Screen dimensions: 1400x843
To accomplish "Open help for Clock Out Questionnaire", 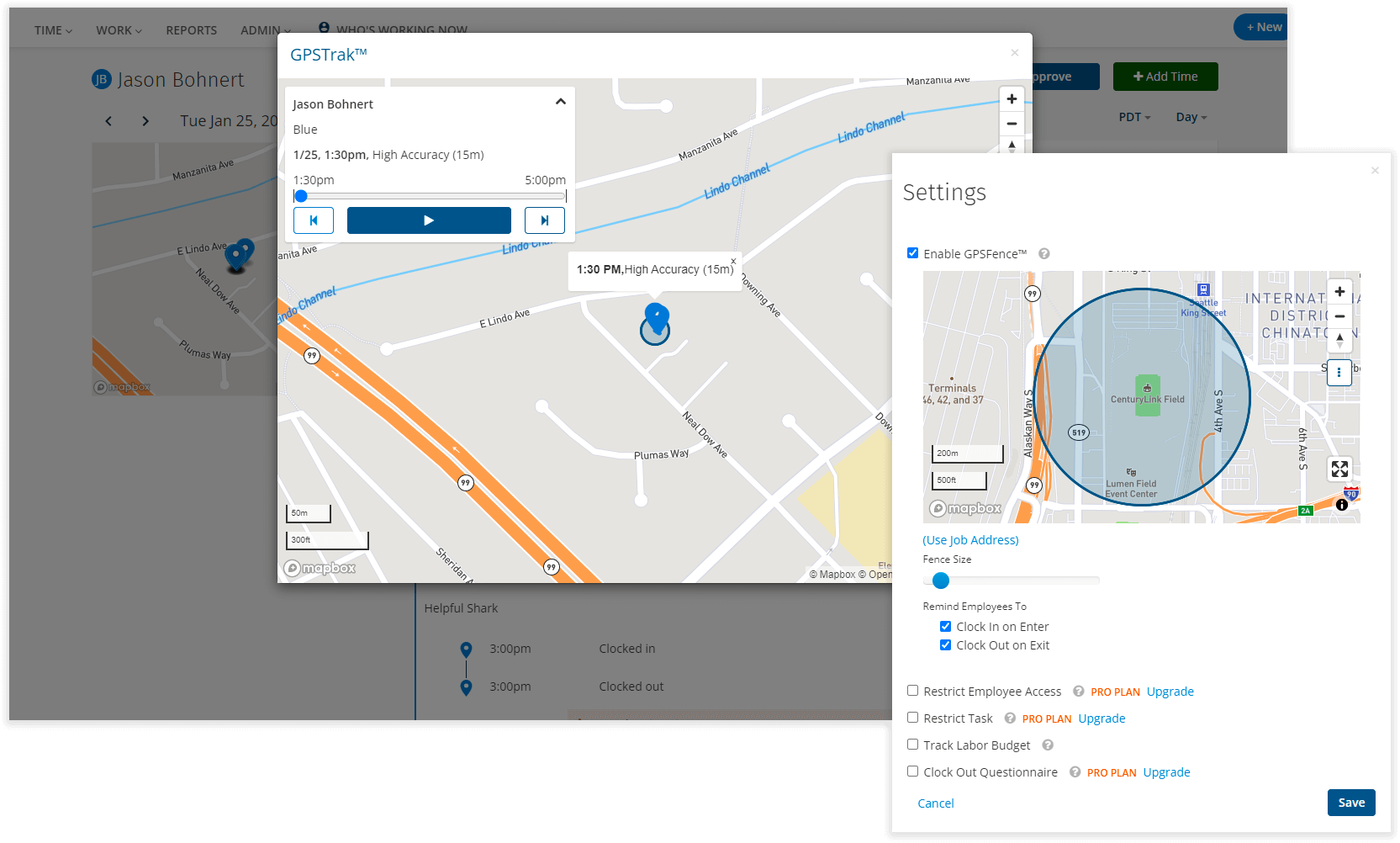I will tap(1075, 772).
